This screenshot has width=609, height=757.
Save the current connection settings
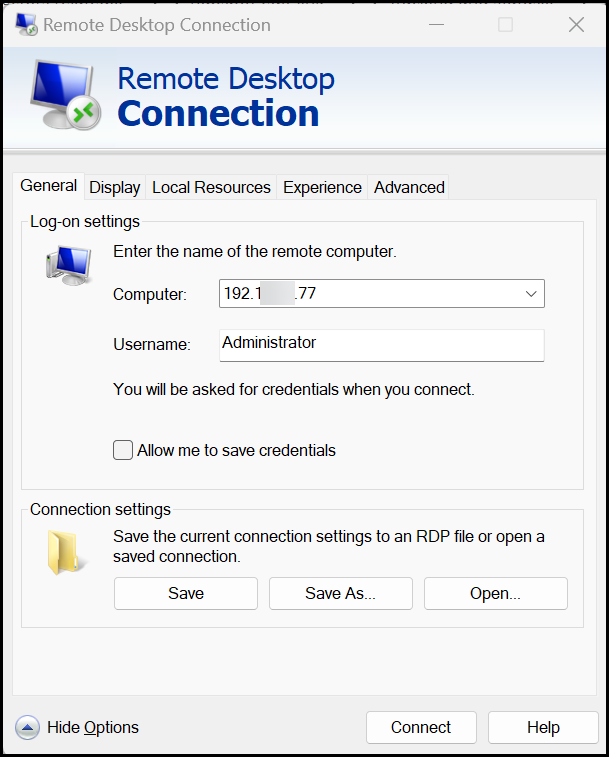186,594
